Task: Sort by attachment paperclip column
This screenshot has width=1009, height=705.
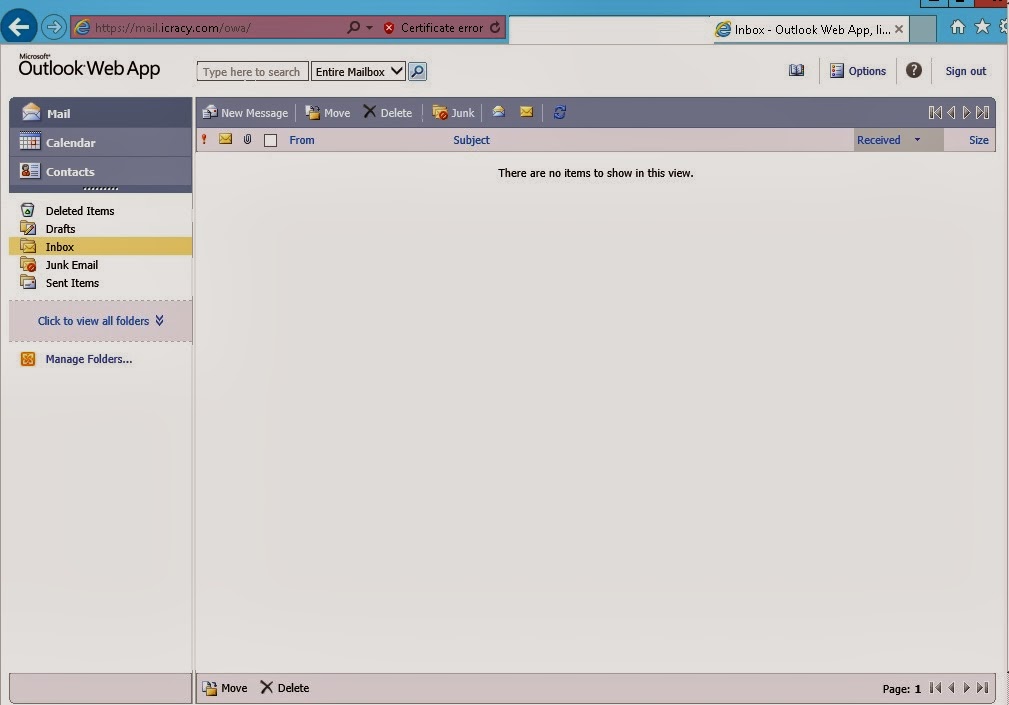Action: 247,139
